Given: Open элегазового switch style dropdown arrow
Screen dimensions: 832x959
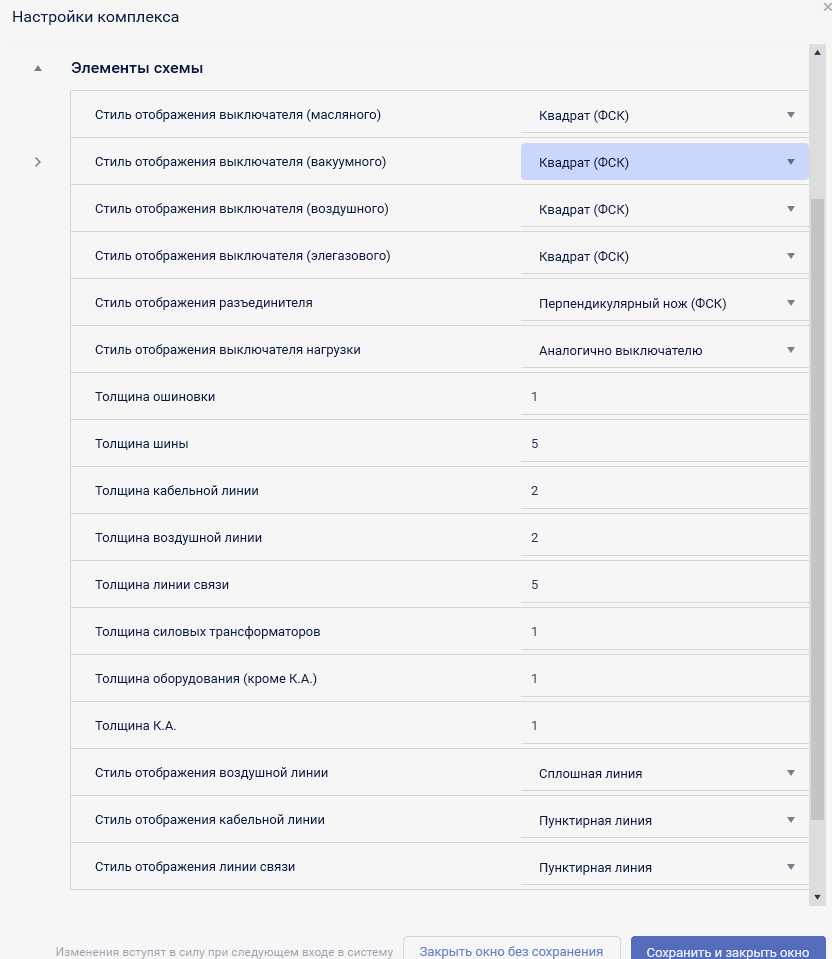Looking at the screenshot, I should [x=790, y=256].
